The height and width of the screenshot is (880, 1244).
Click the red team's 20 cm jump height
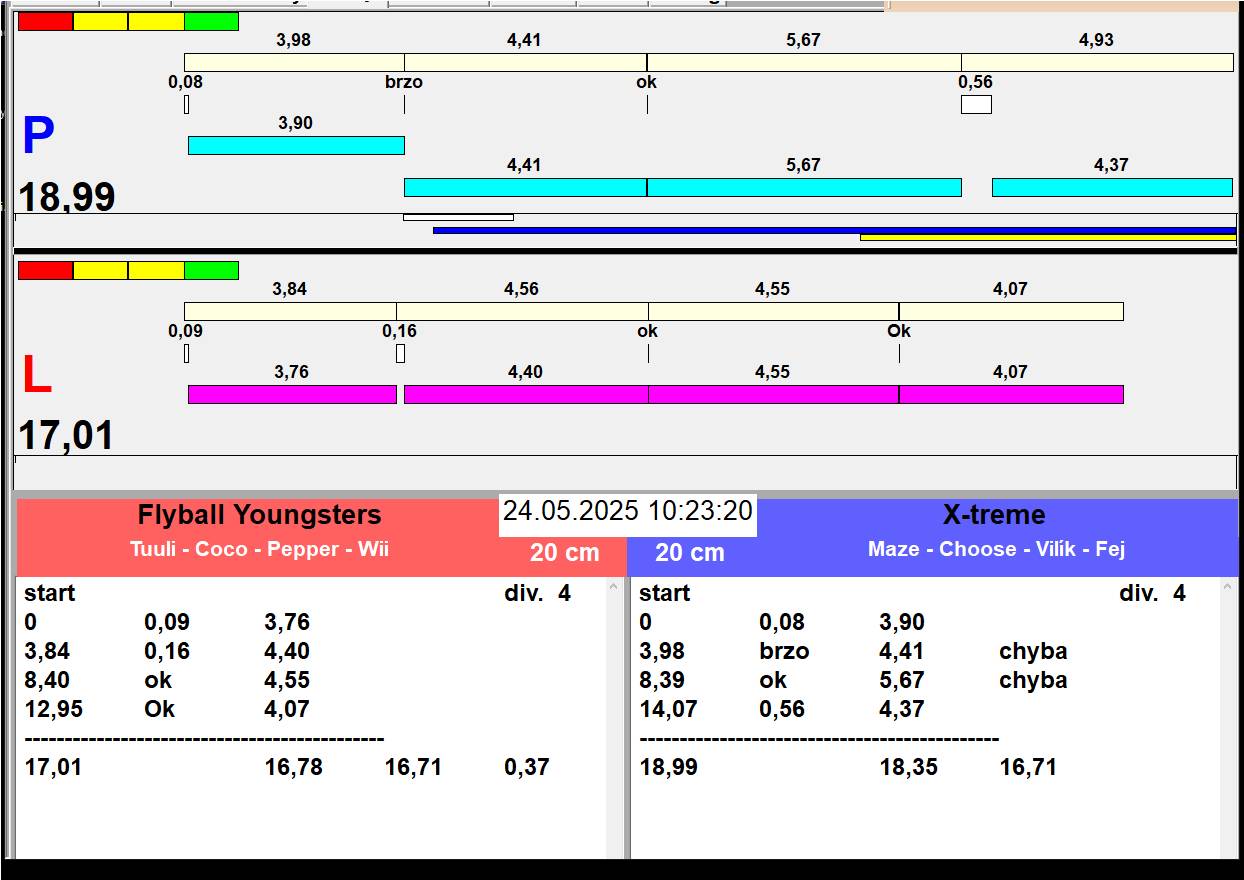564,553
